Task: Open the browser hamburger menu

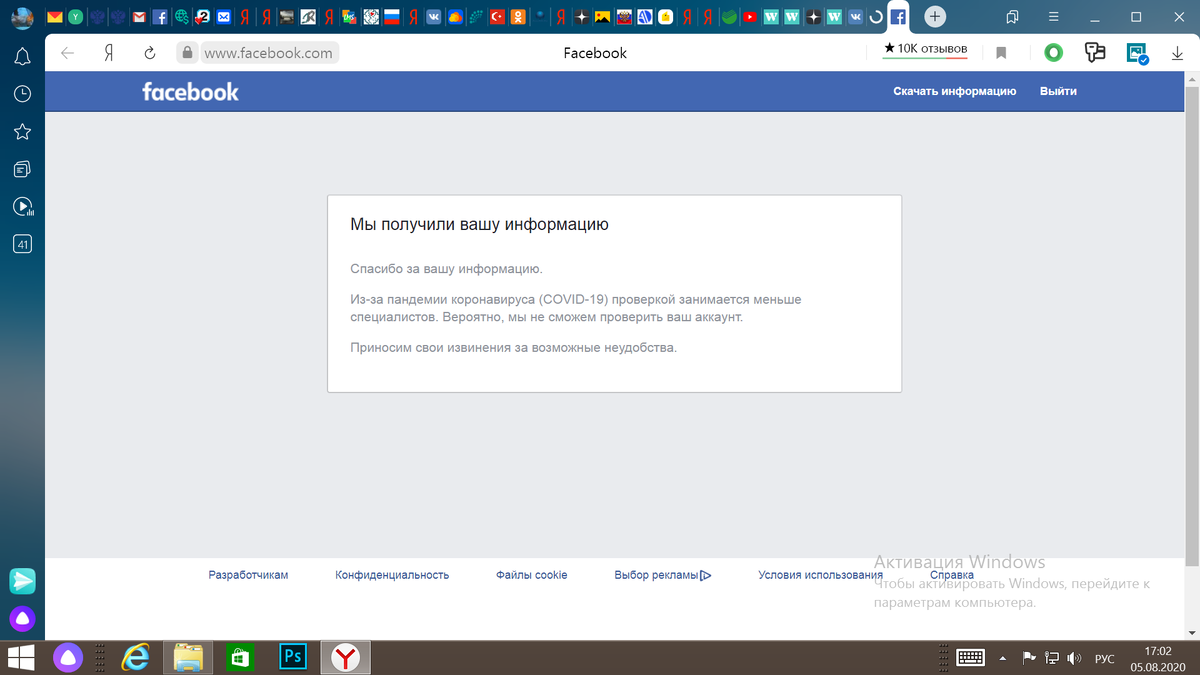Action: coord(1053,17)
